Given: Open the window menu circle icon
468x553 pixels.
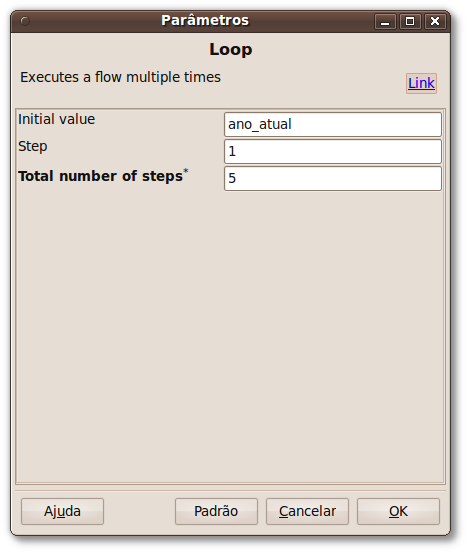Looking at the screenshot, I should click(25, 21).
